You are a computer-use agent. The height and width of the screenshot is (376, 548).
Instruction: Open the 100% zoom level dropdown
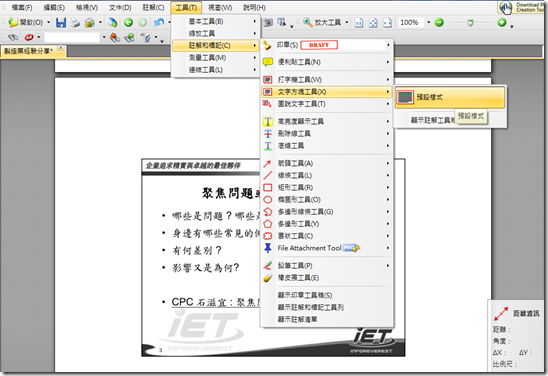click(428, 23)
